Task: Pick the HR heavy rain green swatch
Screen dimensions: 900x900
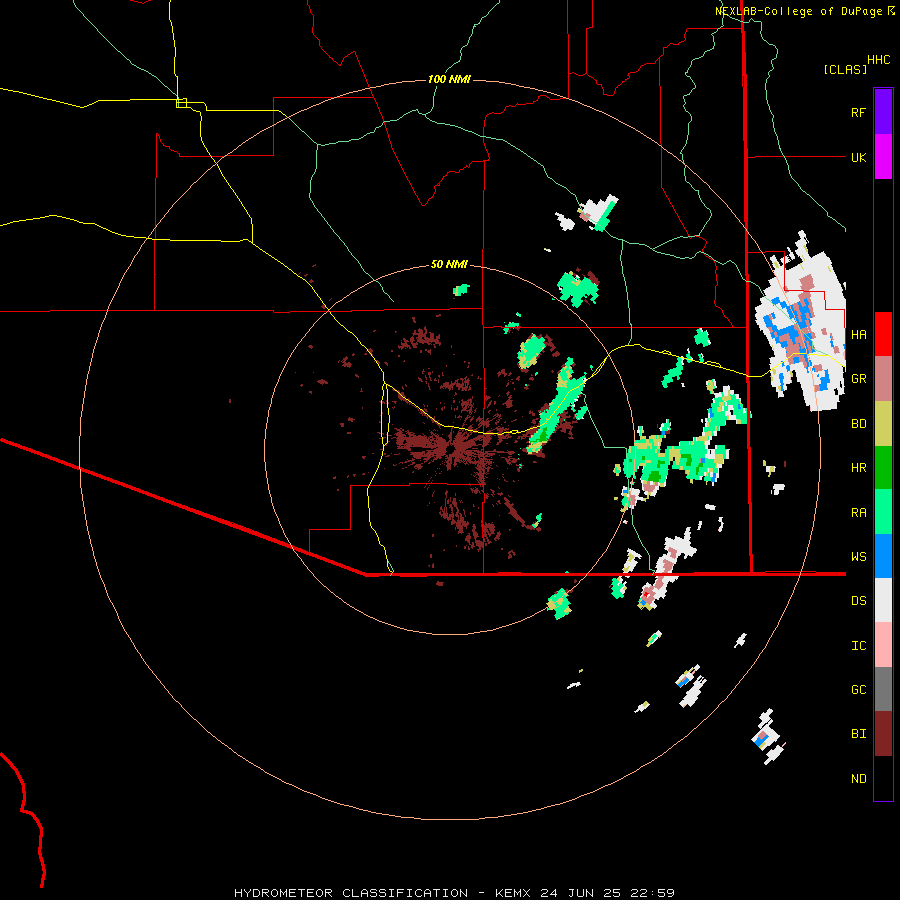Action: (883, 468)
